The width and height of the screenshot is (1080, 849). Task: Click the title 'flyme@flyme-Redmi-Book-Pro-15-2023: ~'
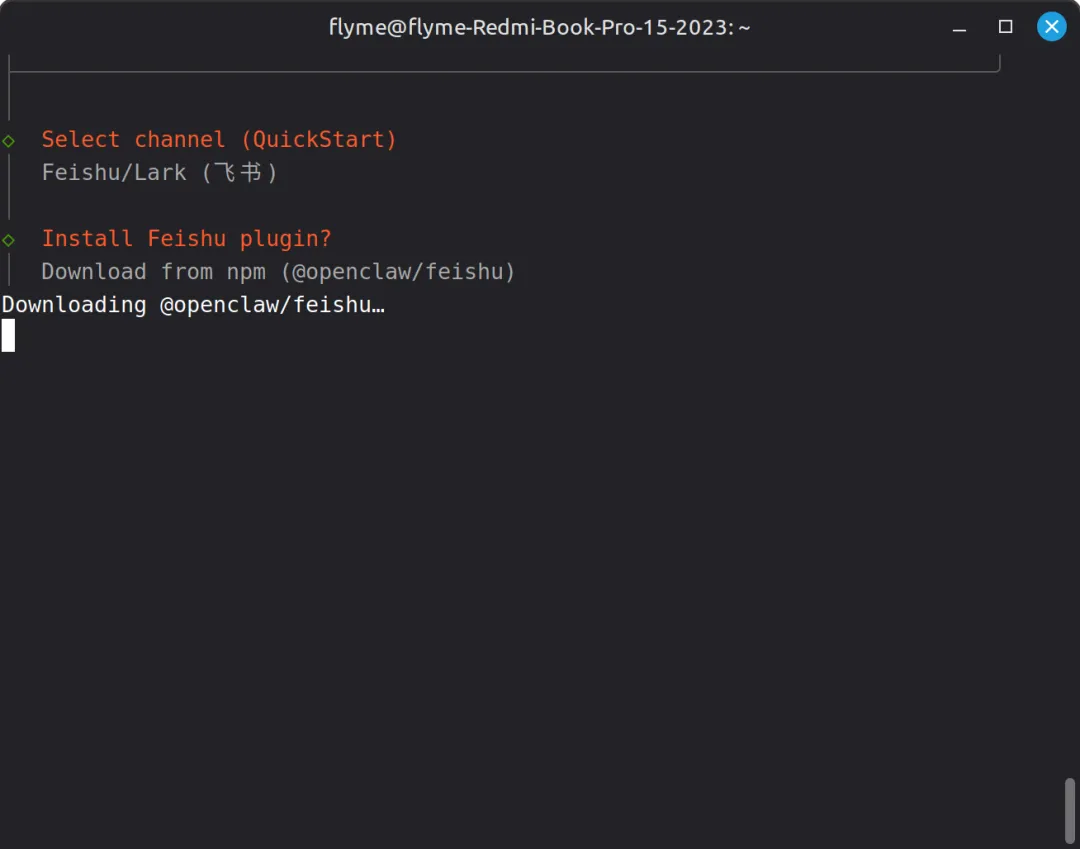click(x=539, y=28)
